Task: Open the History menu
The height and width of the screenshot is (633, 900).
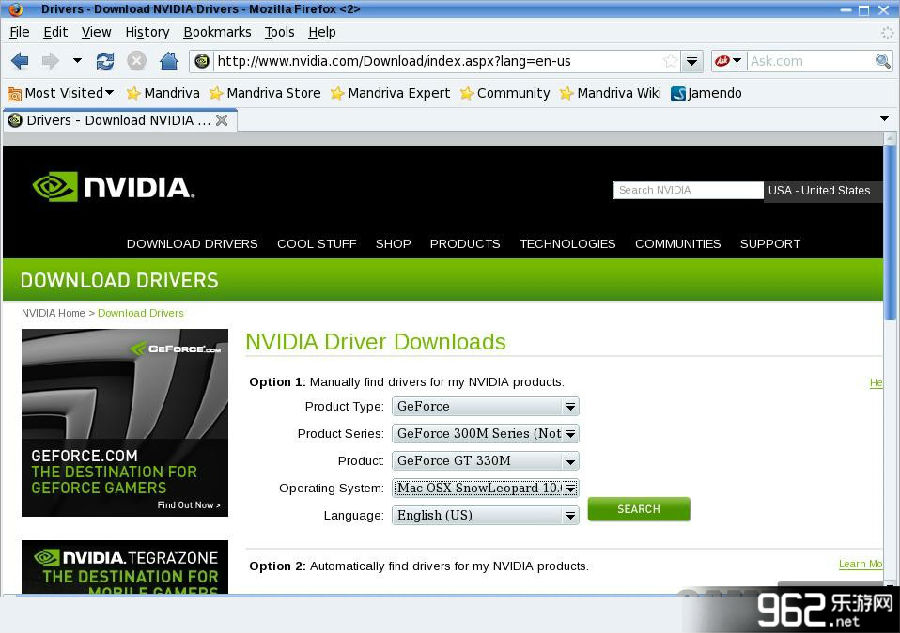Action: coord(148,32)
